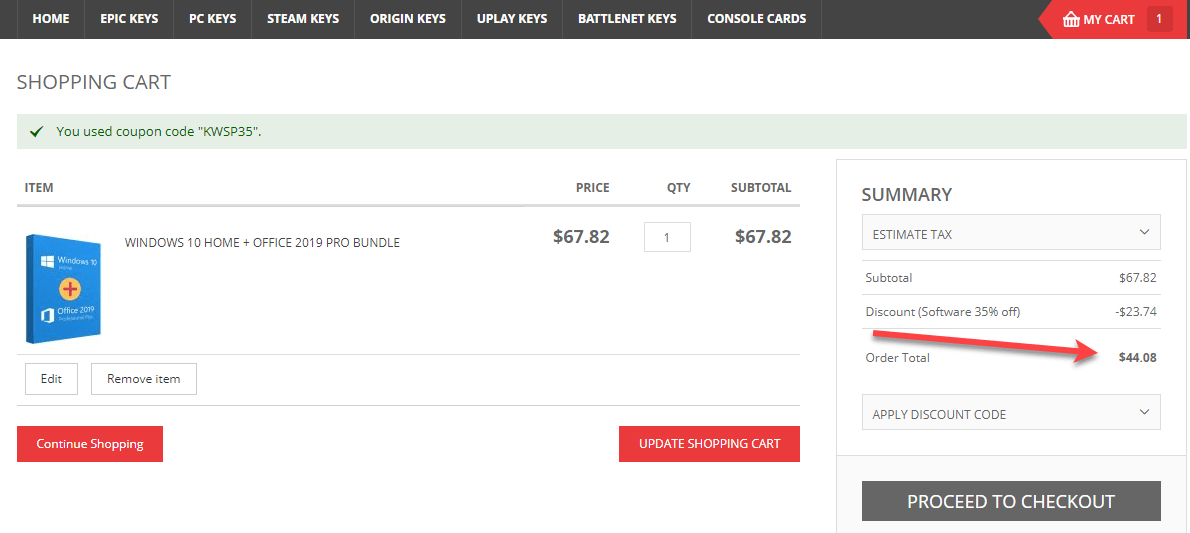
Task: Click the QTY column header
Action: pyautogui.click(x=678, y=188)
